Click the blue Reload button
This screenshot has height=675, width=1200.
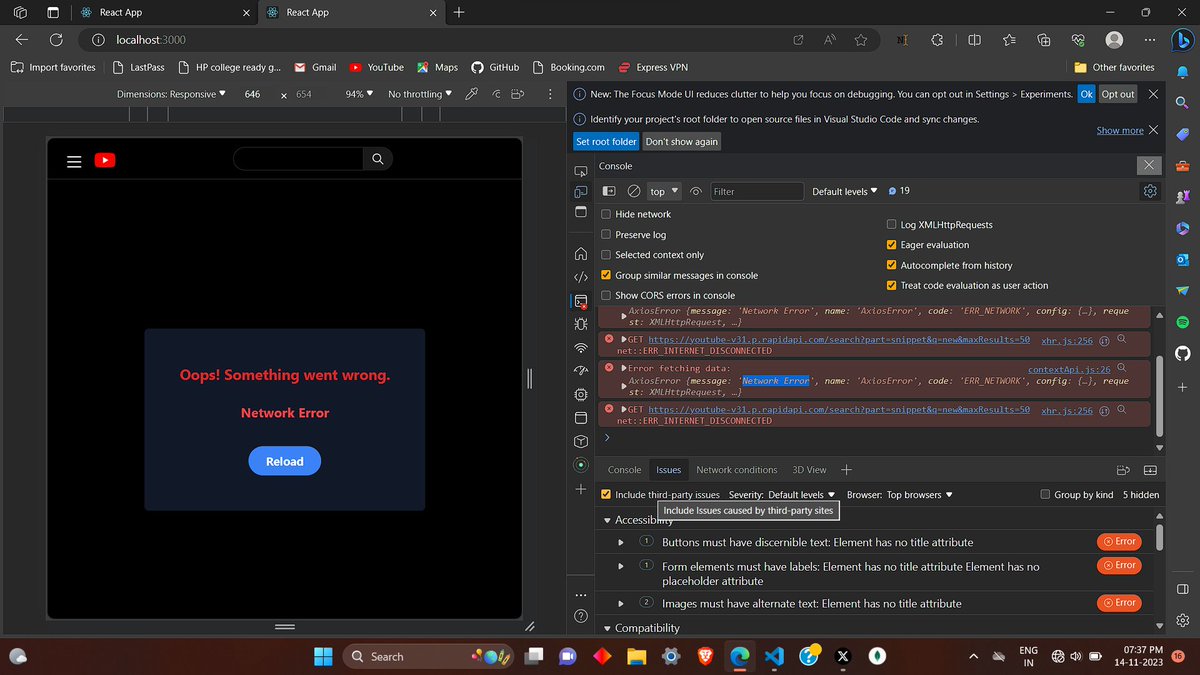click(285, 461)
